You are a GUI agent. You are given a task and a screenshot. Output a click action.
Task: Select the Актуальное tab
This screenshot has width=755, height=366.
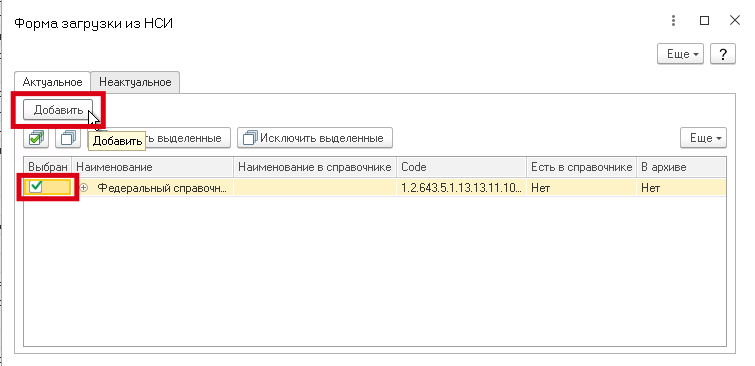[52, 82]
